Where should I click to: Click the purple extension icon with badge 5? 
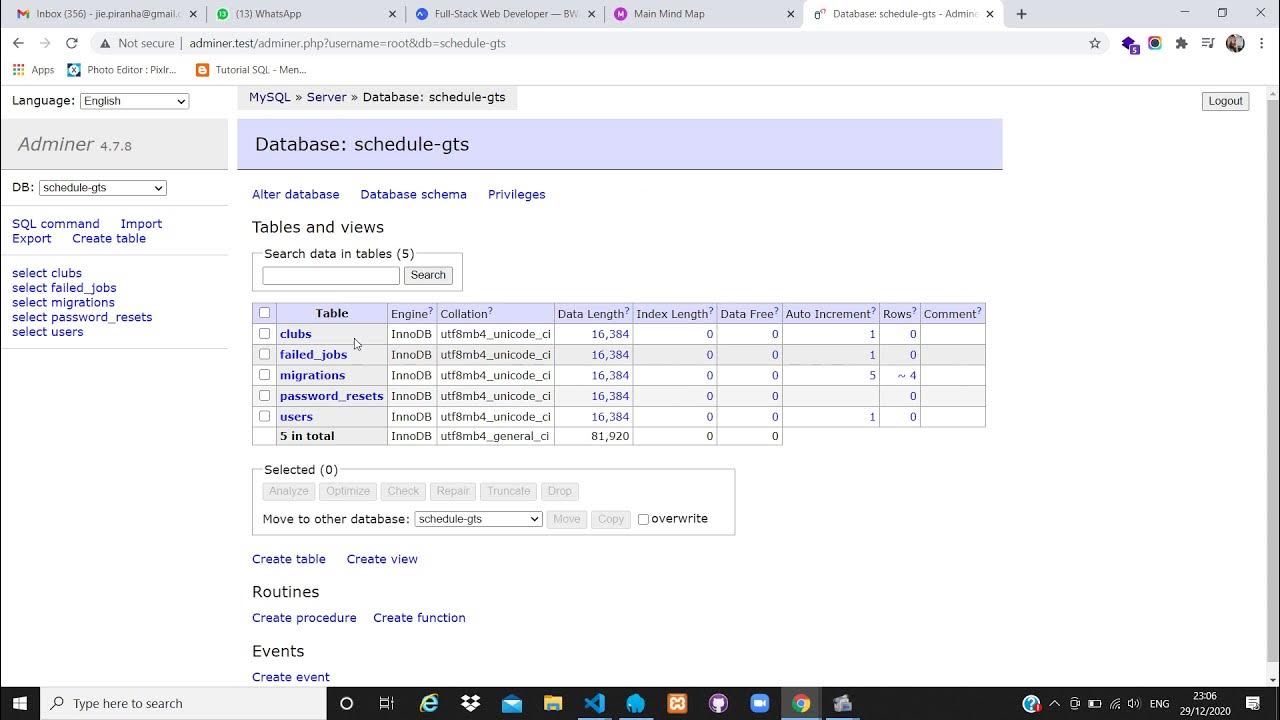1129,44
